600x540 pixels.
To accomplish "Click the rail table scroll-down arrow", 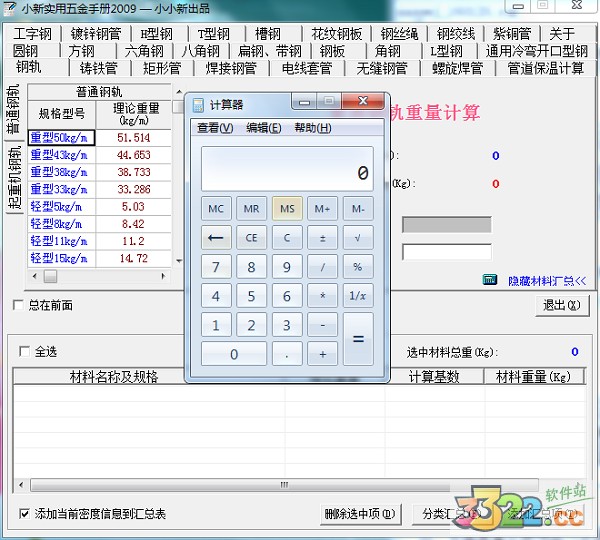I will click(179, 261).
